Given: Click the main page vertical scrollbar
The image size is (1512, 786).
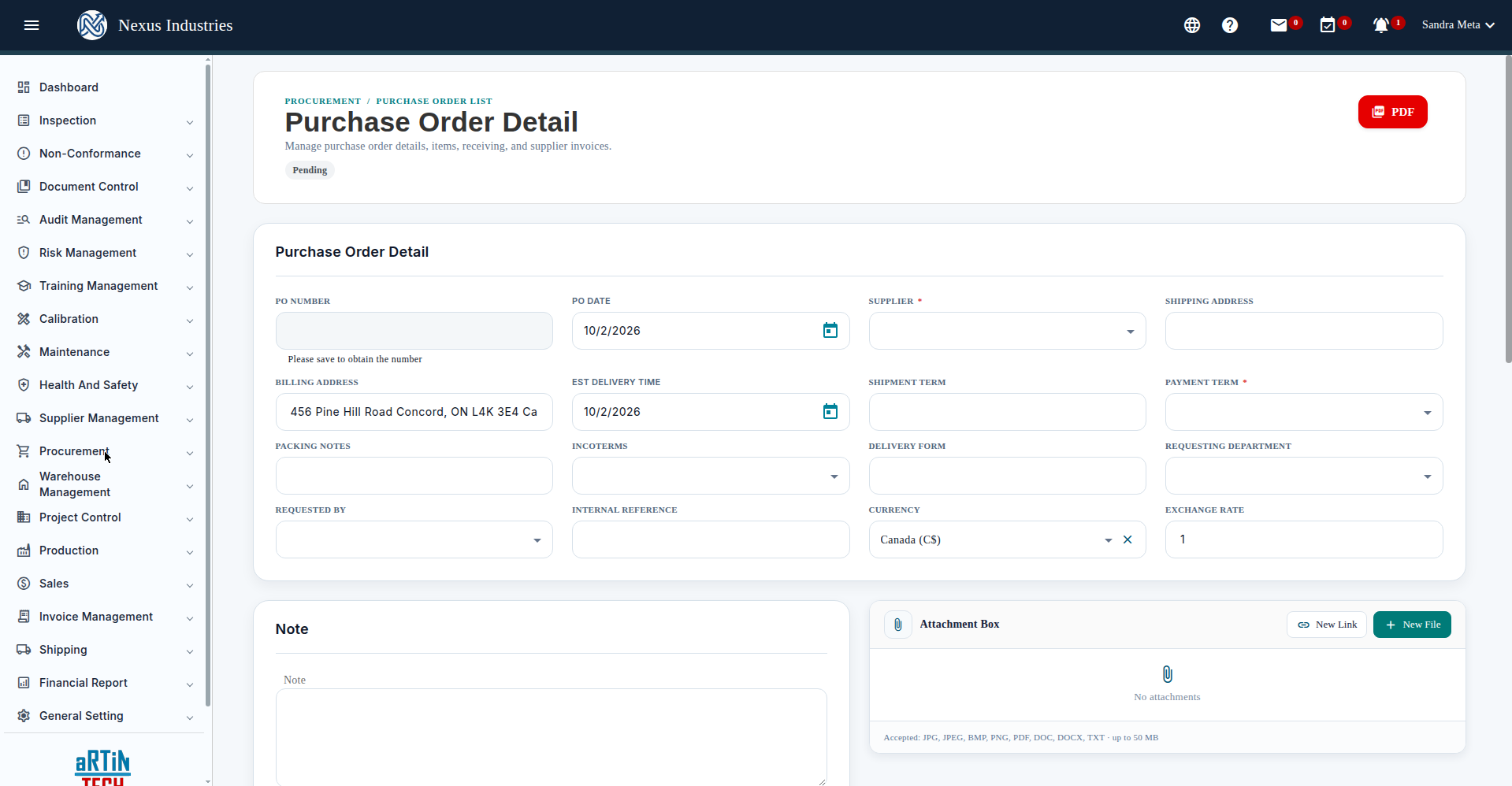Looking at the screenshot, I should point(1508,209).
